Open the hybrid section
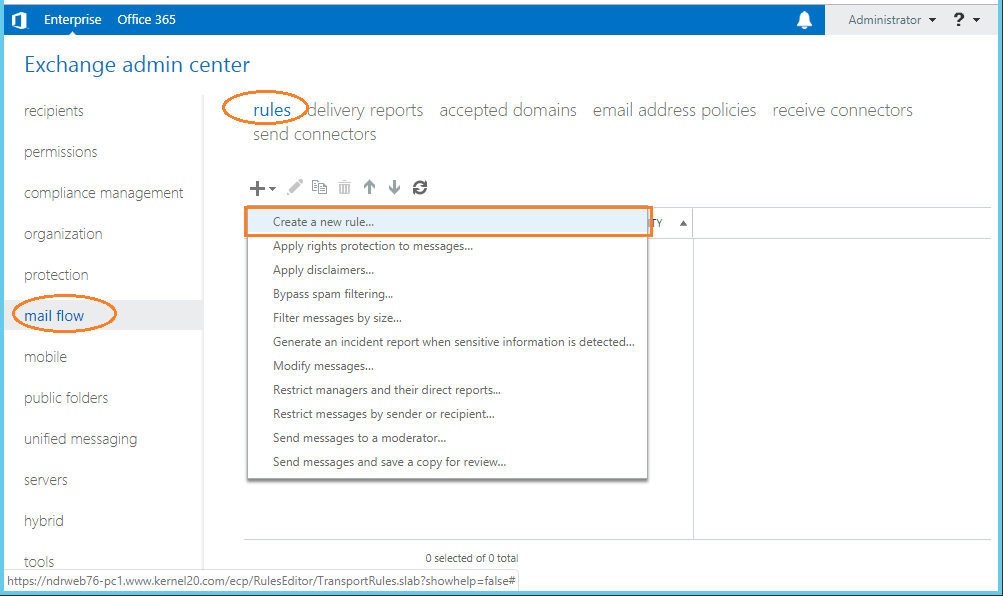This screenshot has height=596, width=1003. [43, 521]
